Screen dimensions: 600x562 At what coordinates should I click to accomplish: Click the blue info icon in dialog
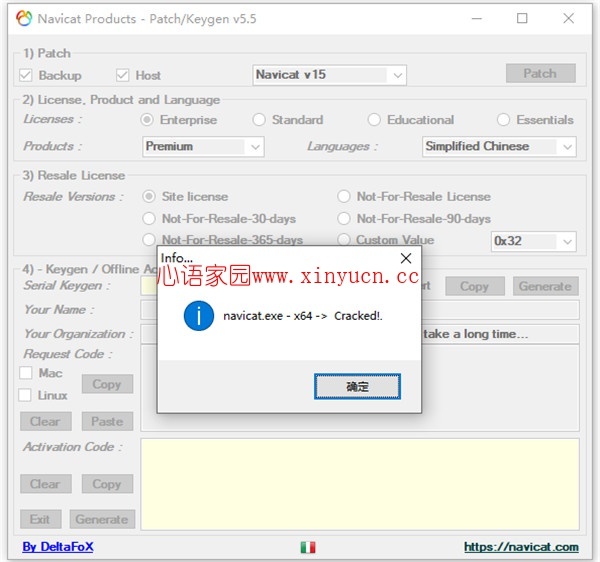pos(199,316)
